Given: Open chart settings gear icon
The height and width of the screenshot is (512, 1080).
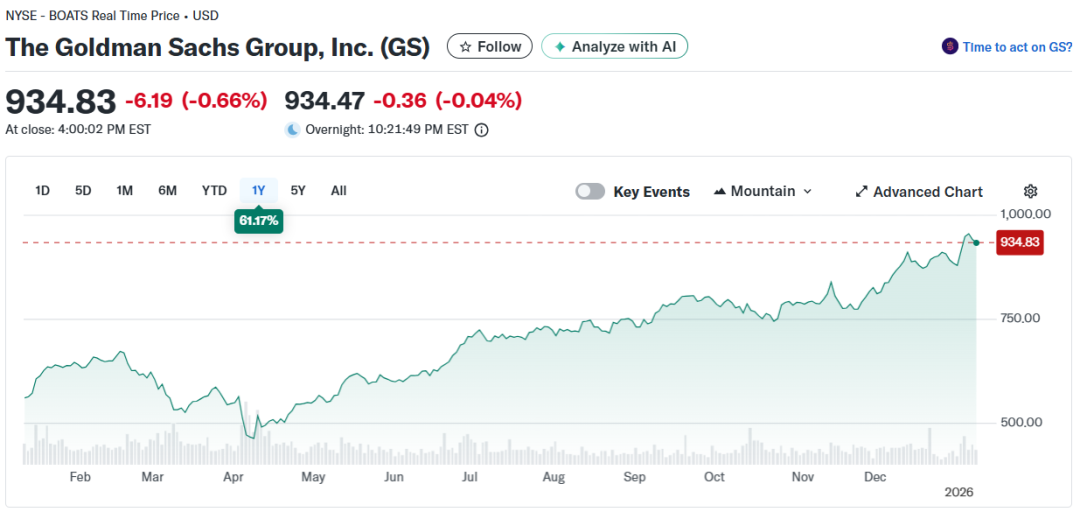Looking at the screenshot, I should click(x=1031, y=192).
